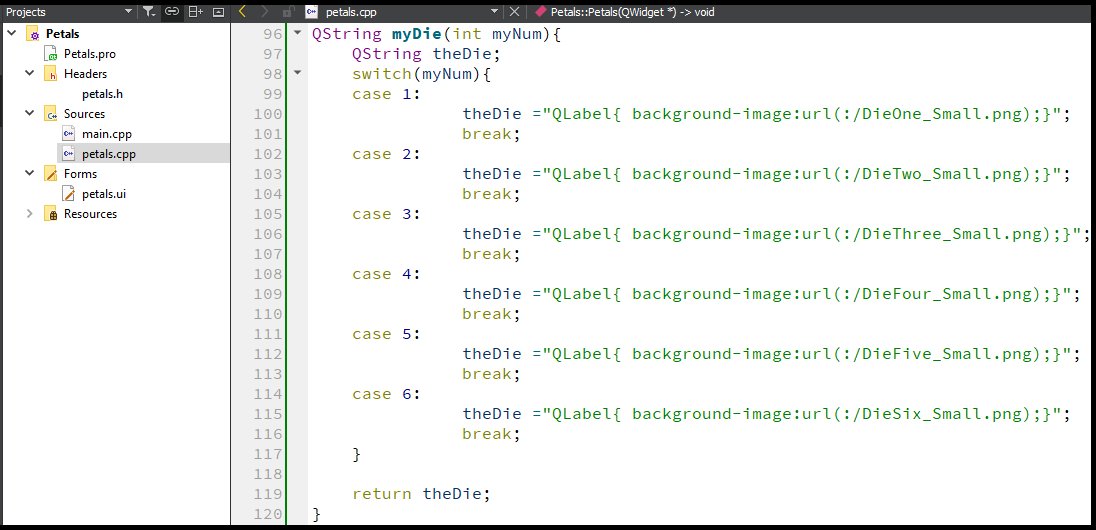This screenshot has width=1096, height=530.
Task: Go back in navigation history
Action: tap(242, 11)
